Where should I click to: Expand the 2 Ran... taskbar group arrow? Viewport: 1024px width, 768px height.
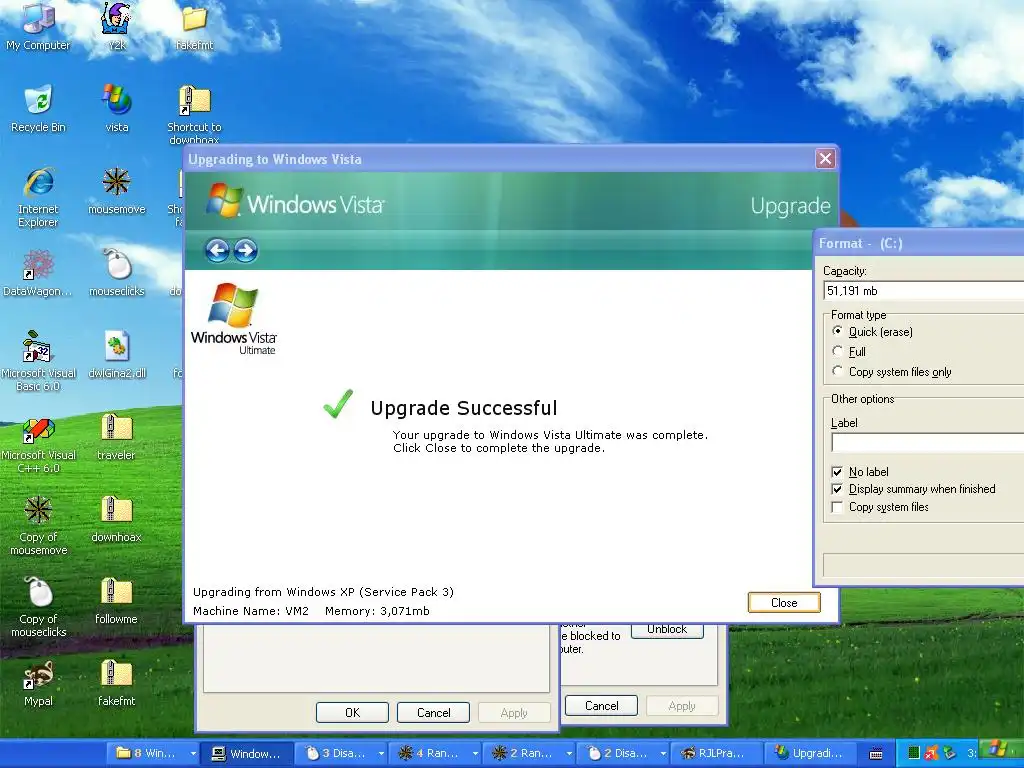(x=569, y=754)
